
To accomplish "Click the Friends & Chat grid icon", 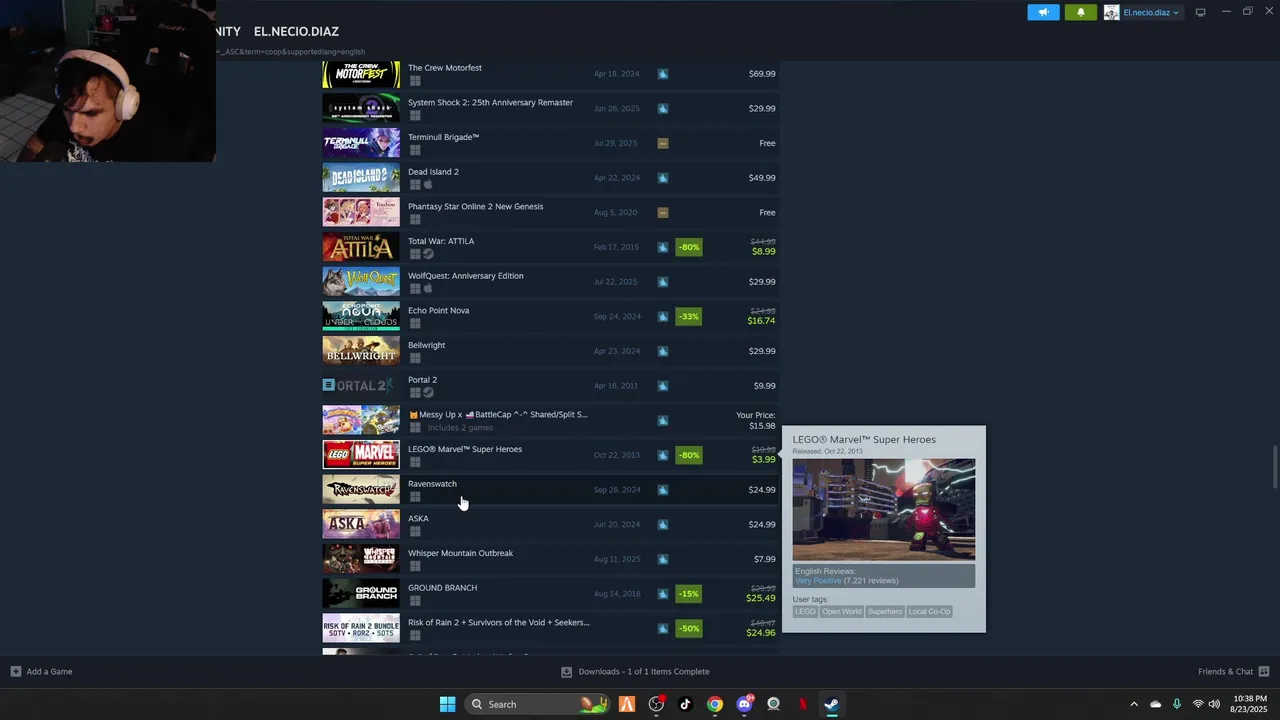I will point(1264,671).
